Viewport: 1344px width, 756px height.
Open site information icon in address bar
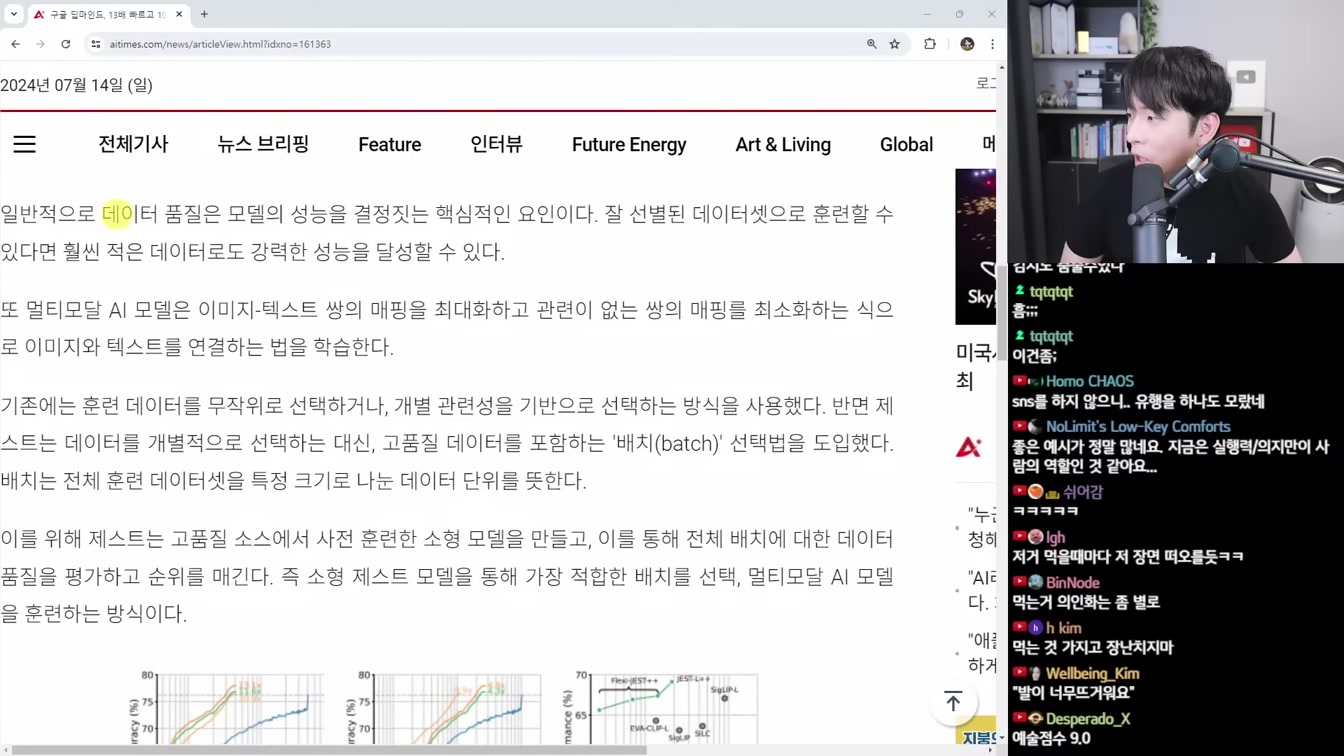96,44
